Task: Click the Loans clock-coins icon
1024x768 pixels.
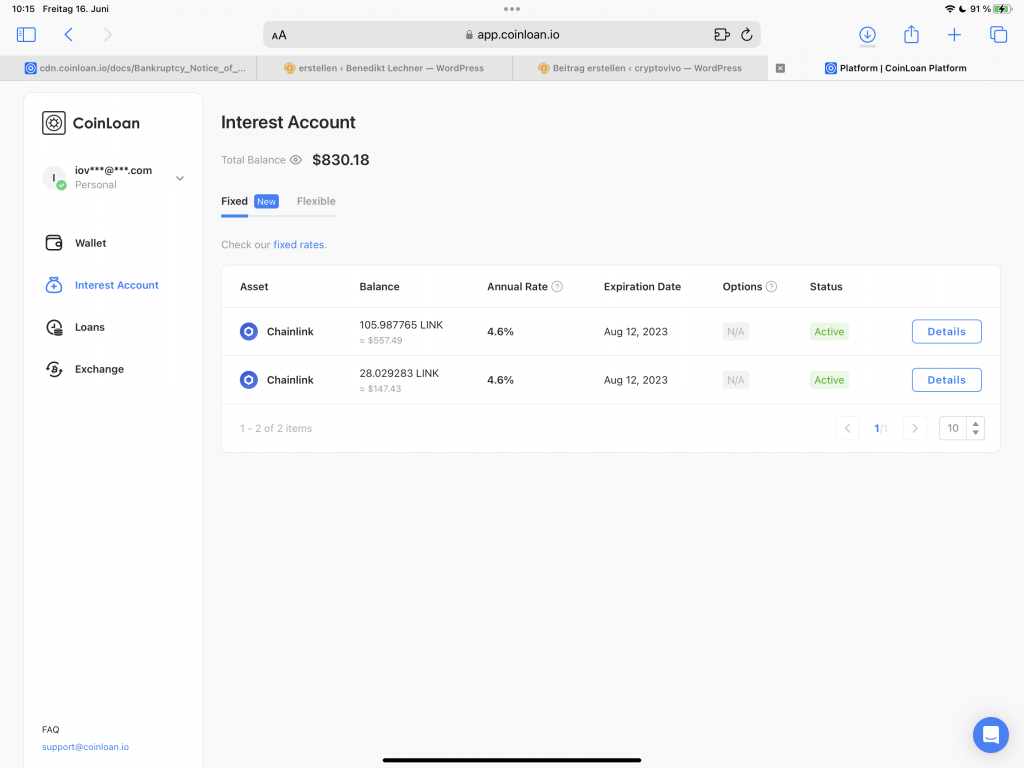Action: 54,327
